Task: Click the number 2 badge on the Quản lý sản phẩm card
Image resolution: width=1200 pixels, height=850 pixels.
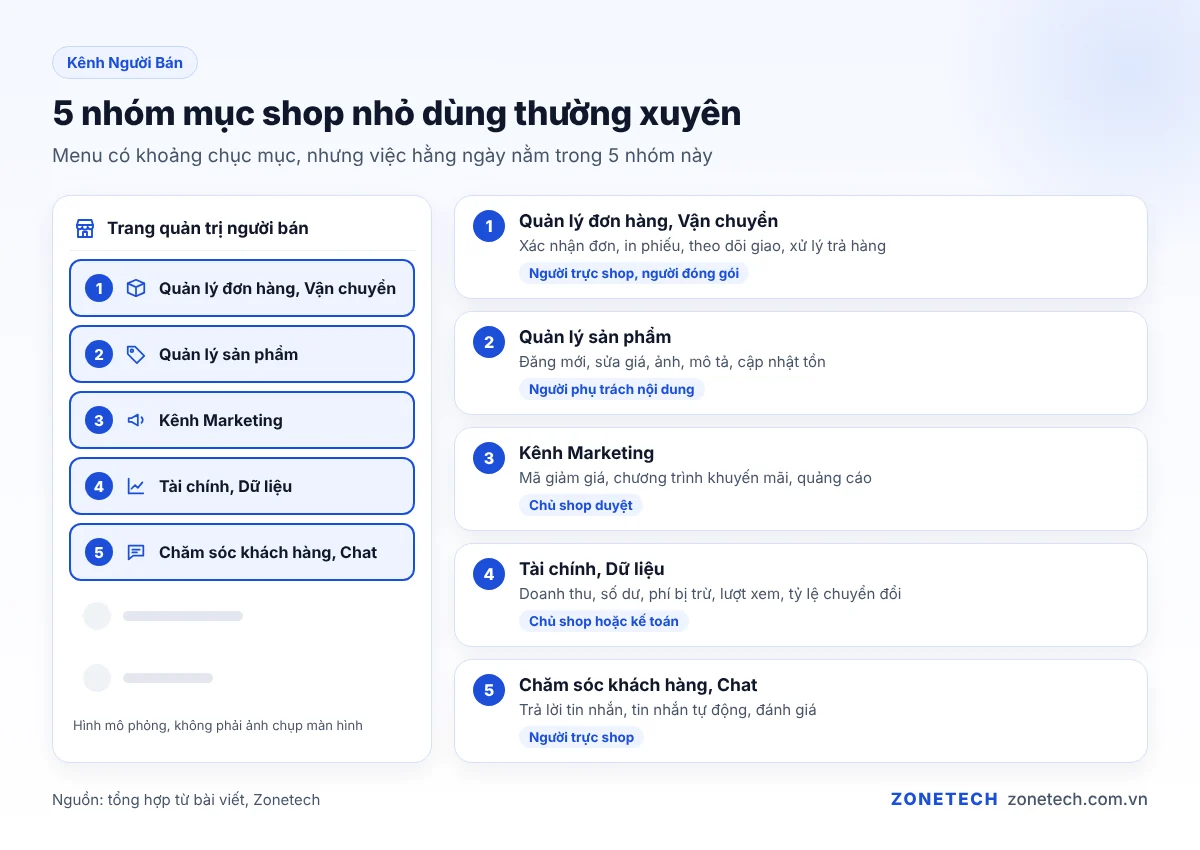Action: coord(489,343)
